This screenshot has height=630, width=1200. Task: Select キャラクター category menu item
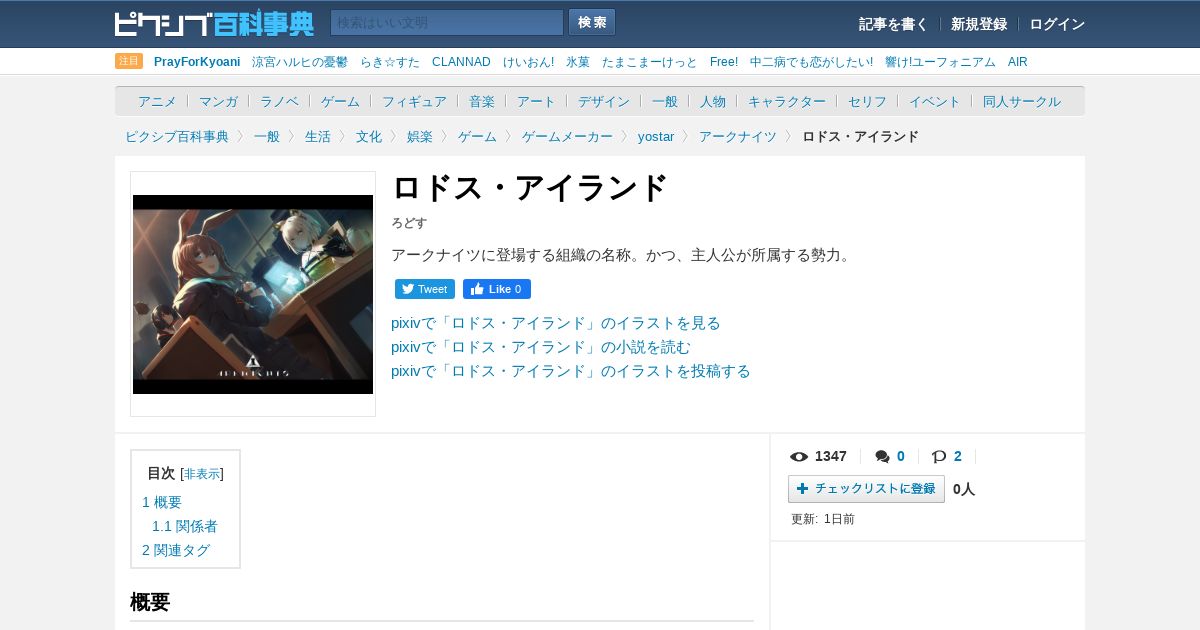787,101
